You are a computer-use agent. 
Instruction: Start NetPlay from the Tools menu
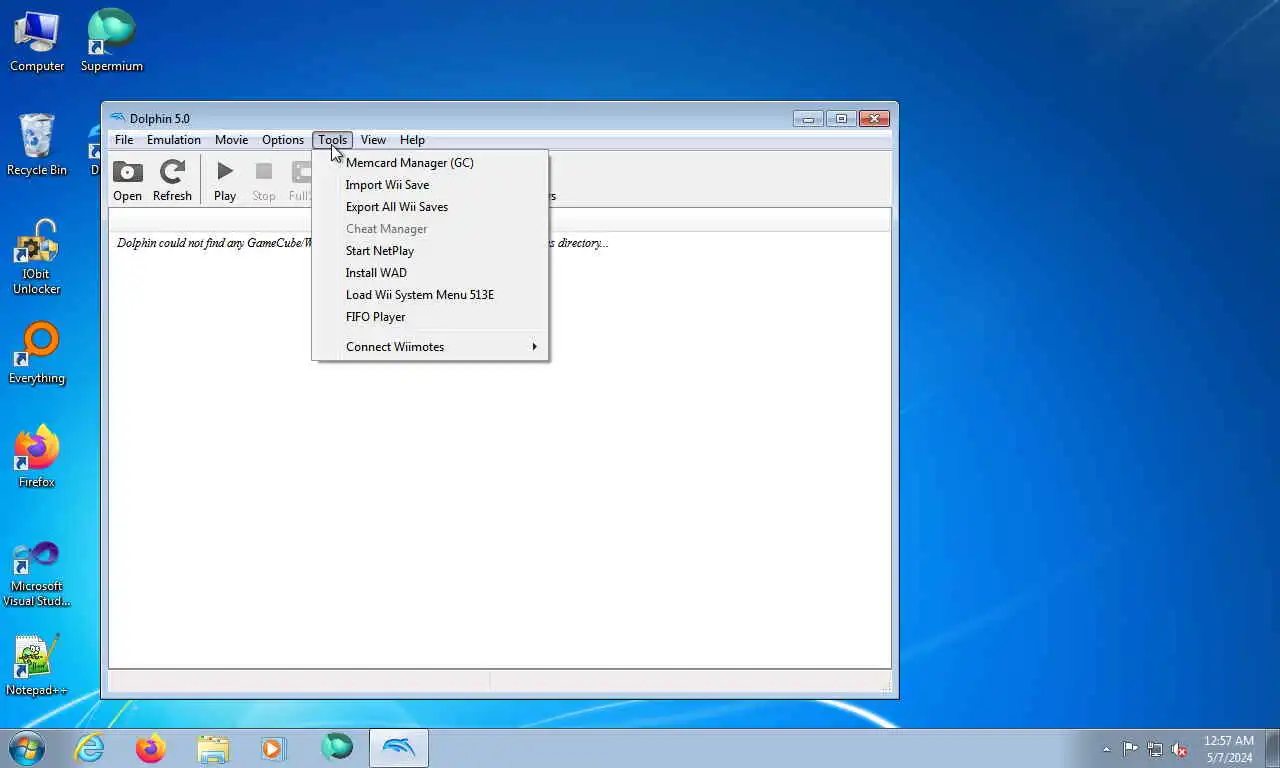430,251
